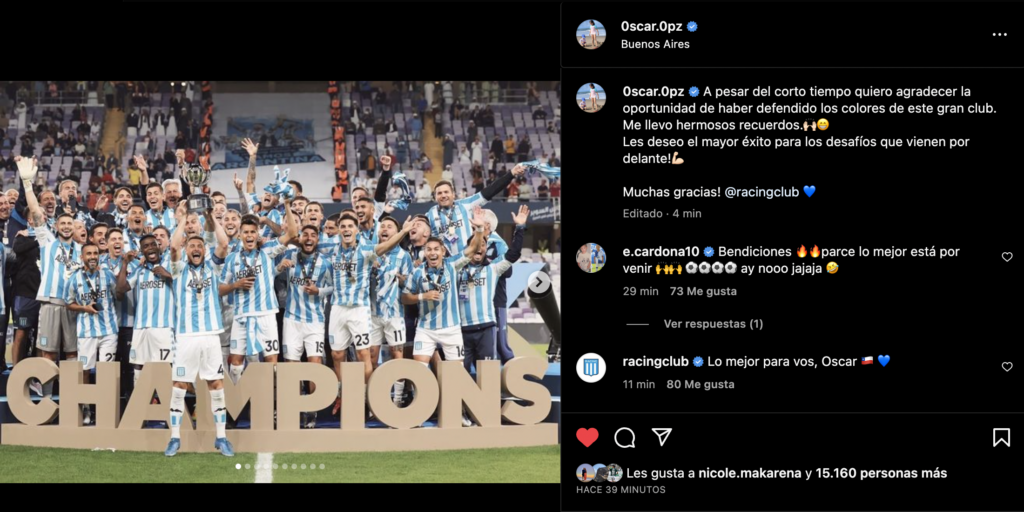Open the comment speech bubble icon
This screenshot has height=512, width=1024.
click(625, 437)
